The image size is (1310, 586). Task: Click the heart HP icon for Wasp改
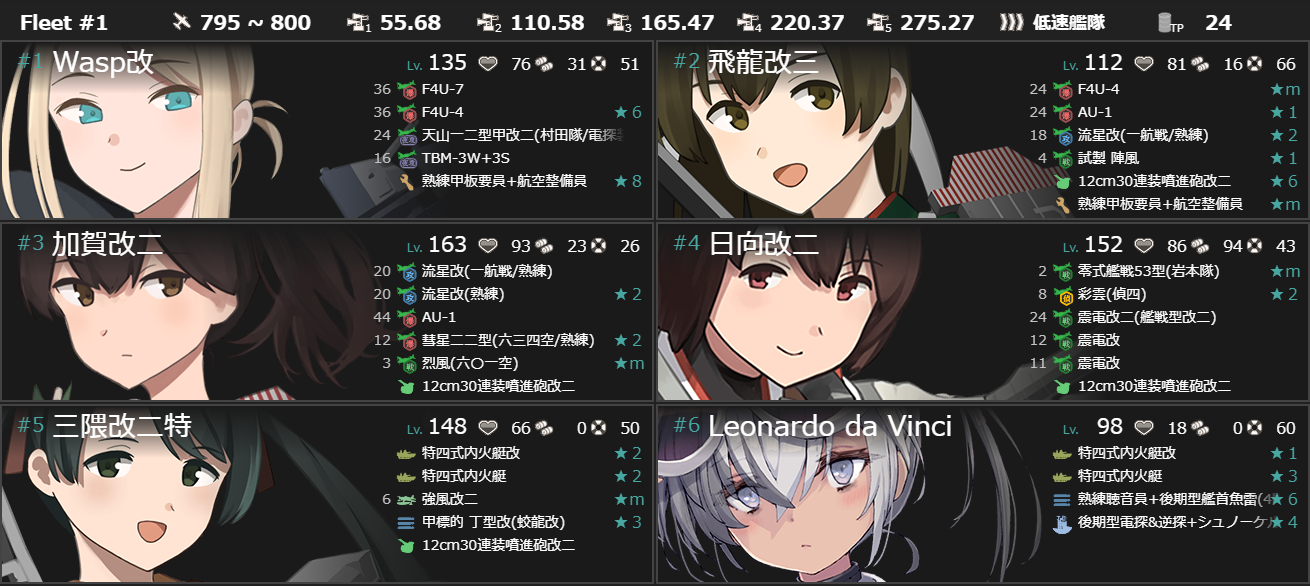487,64
